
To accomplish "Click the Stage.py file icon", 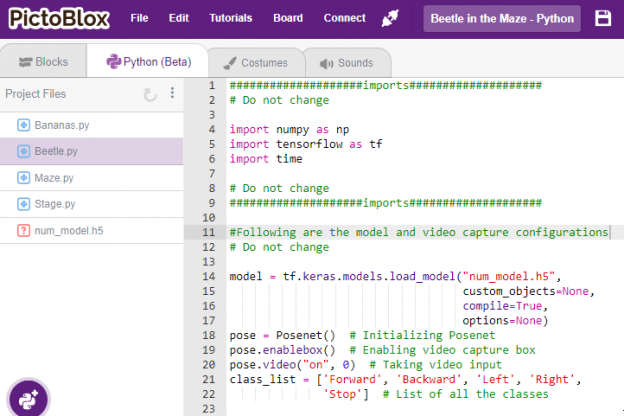I will click(23, 204).
